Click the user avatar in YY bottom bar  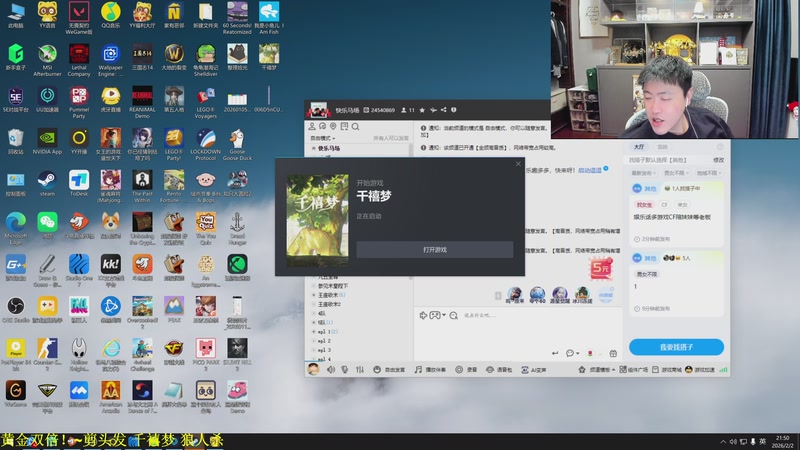point(313,369)
